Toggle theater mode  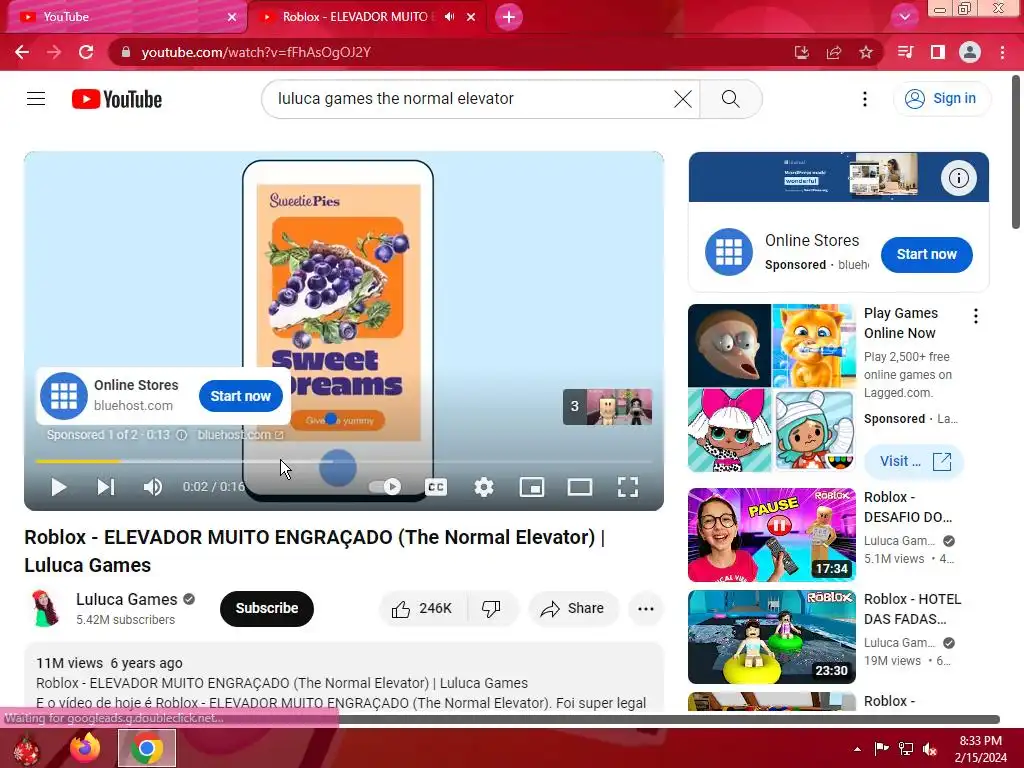[580, 487]
